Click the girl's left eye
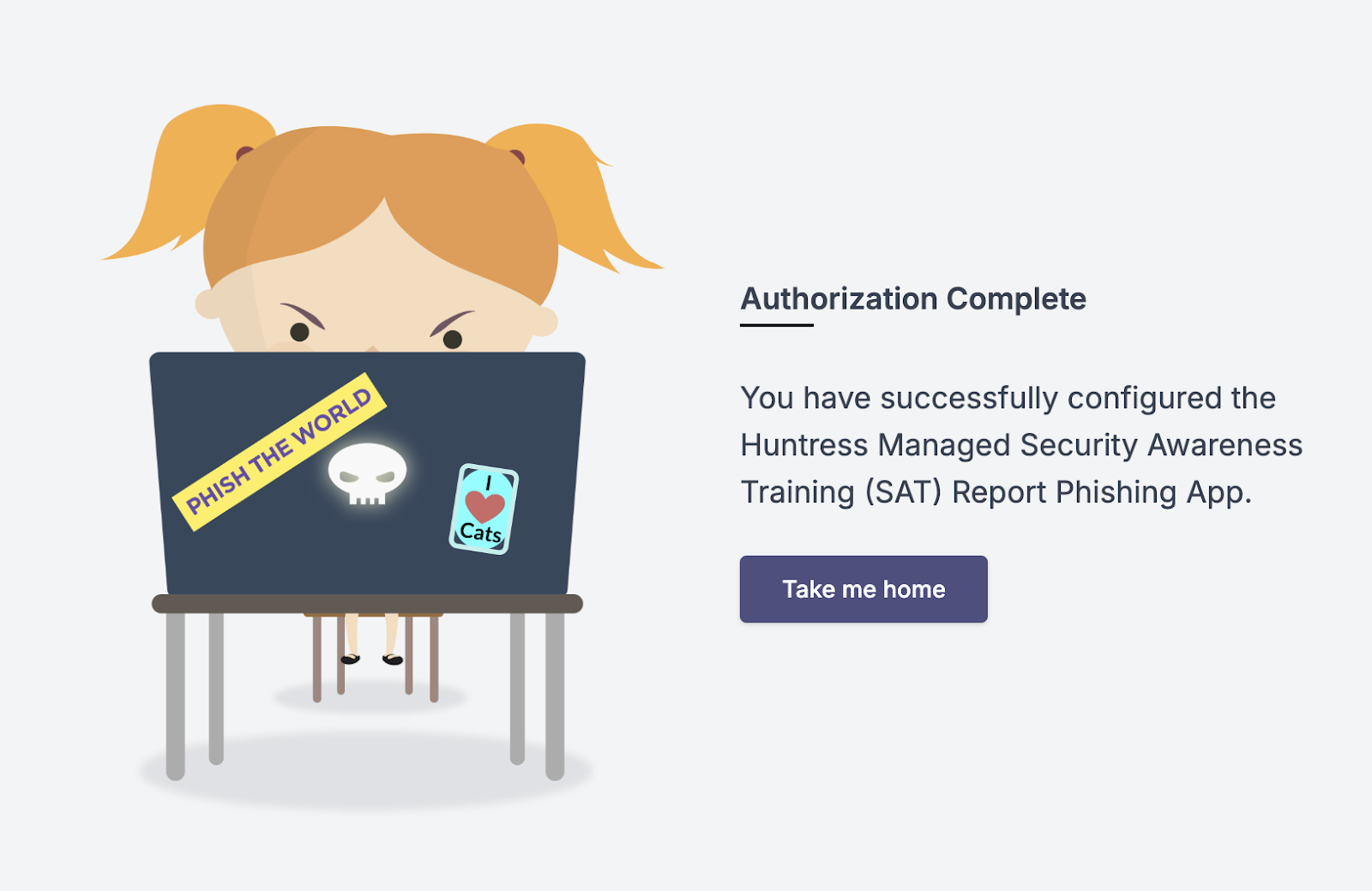 click(x=299, y=332)
